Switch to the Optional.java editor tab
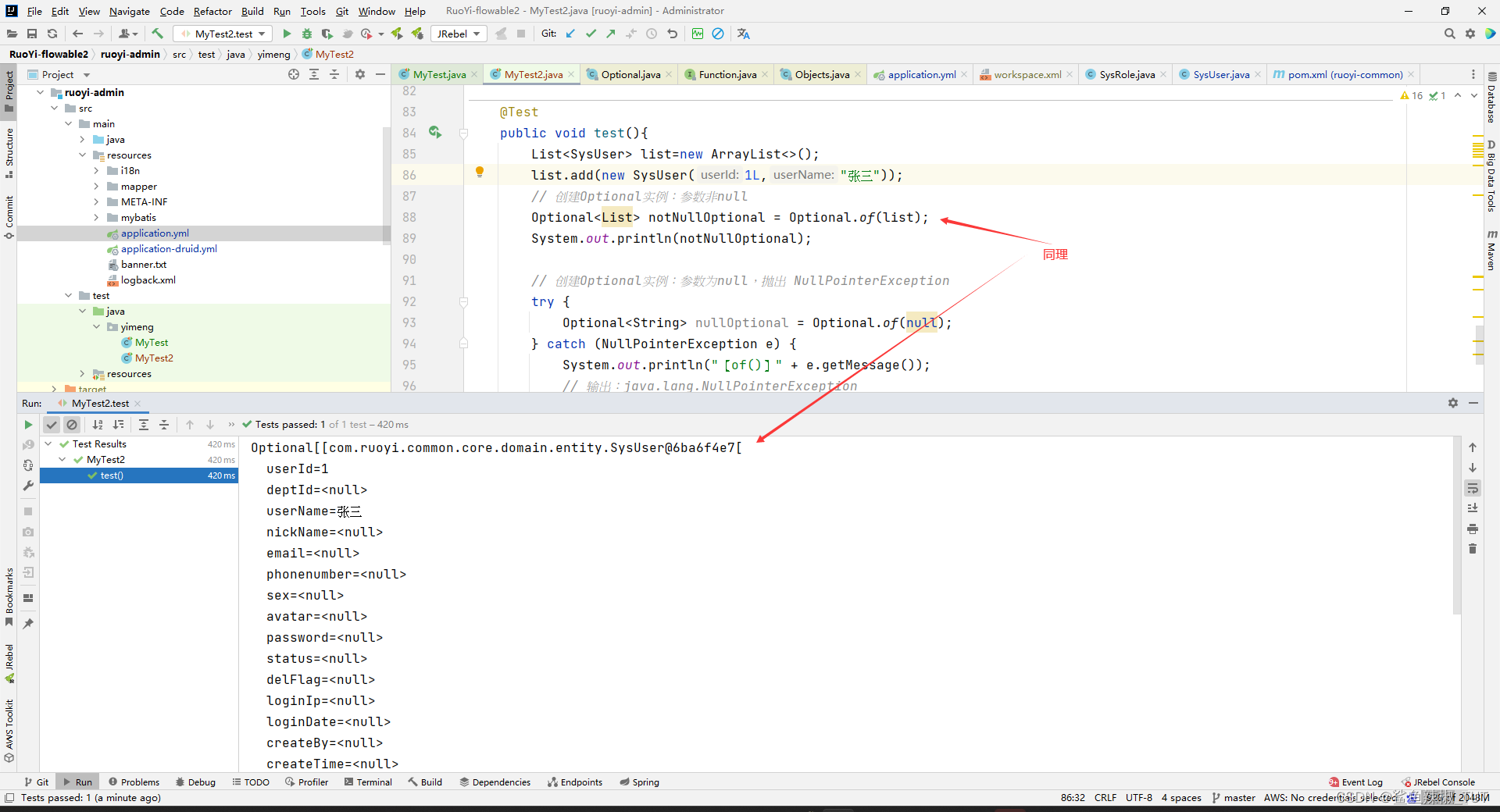This screenshot has height=812, width=1500. pos(630,74)
